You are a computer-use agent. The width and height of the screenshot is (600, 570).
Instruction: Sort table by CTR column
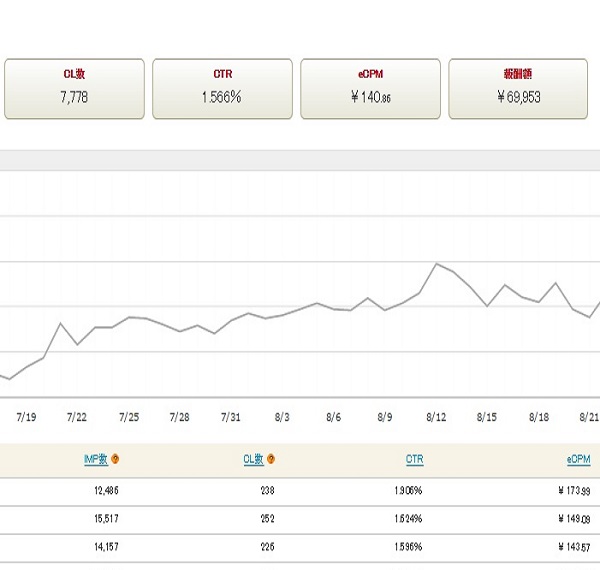click(414, 459)
